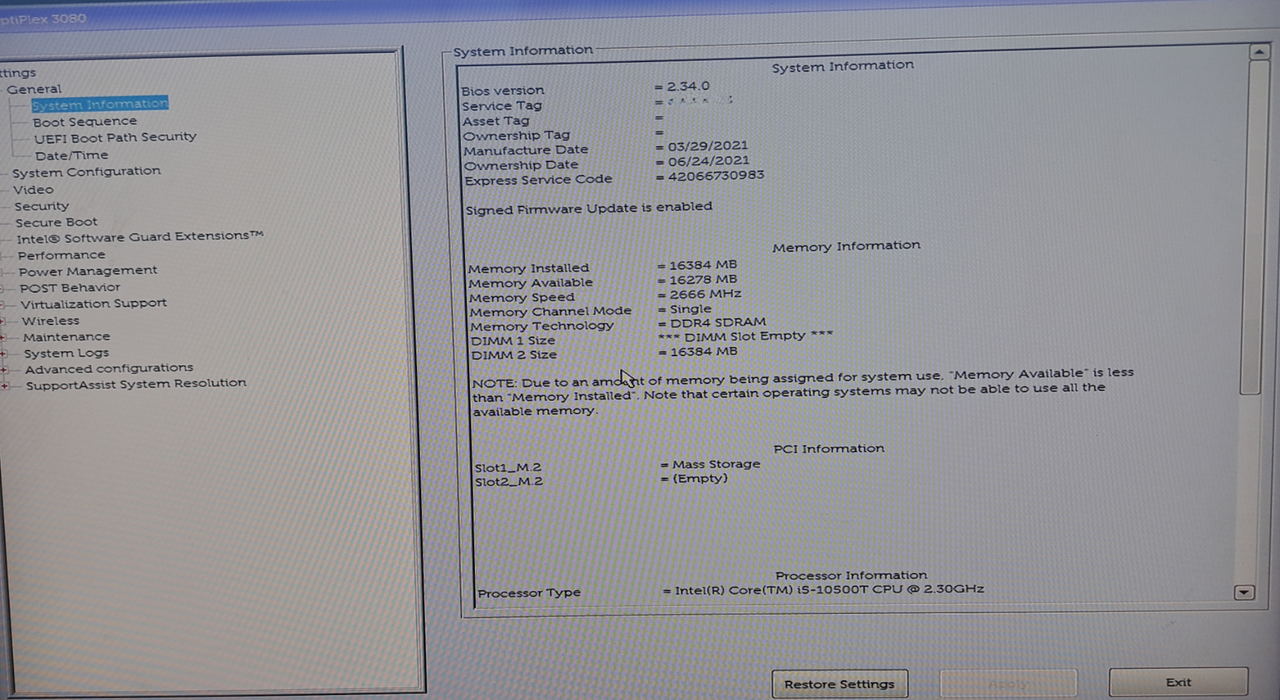Click the PCI Information heading
The height and width of the screenshot is (700, 1280).
(x=829, y=449)
